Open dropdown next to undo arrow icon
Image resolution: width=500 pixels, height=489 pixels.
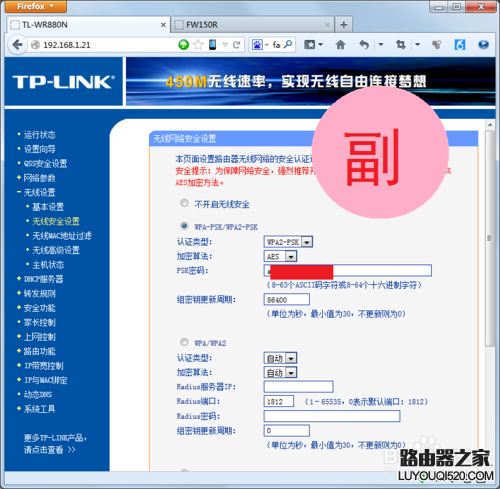coord(381,45)
